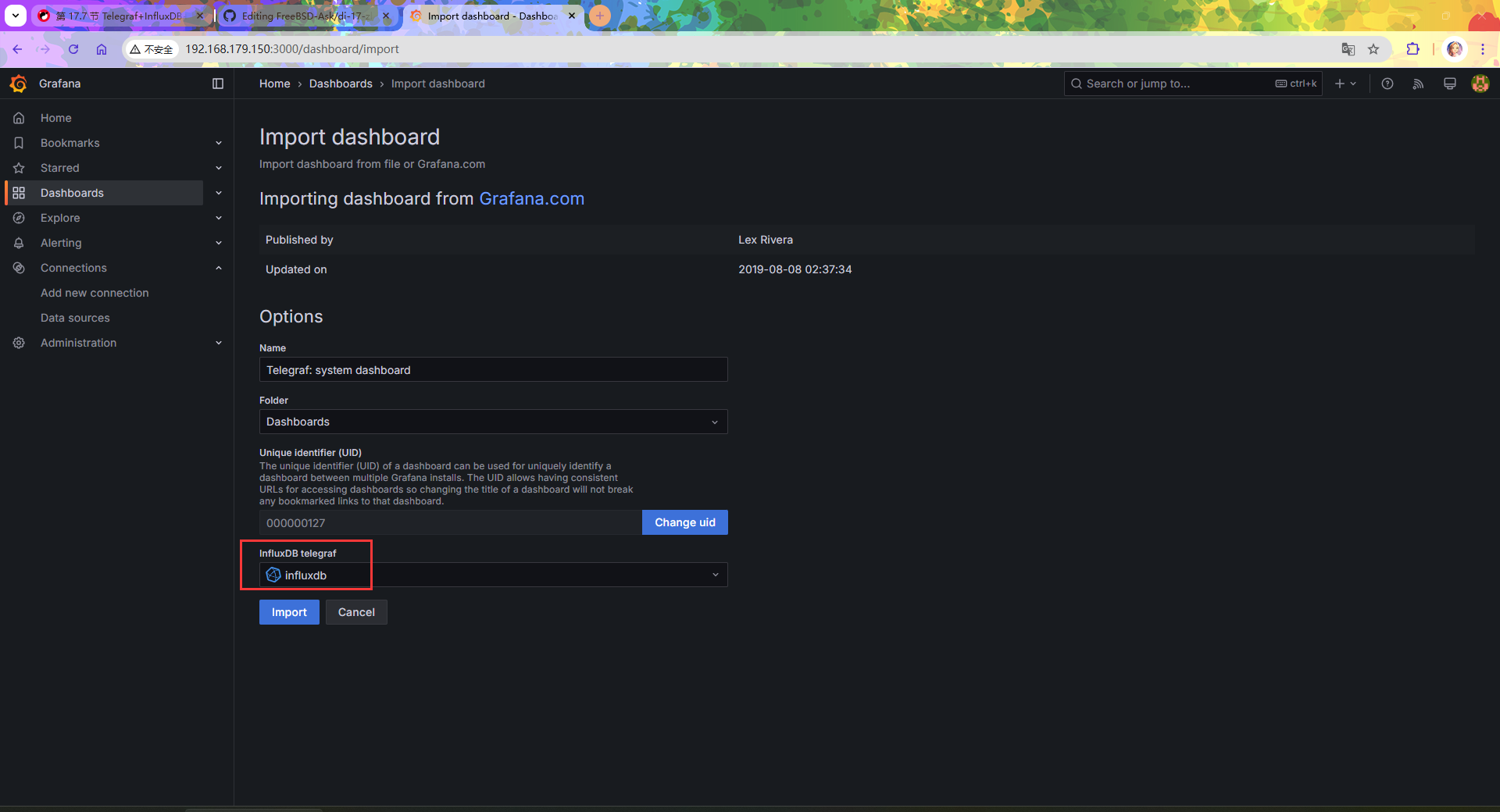Click the 2019-08-08 02:37:34 update date
Image resolution: width=1500 pixels, height=812 pixels.
(795, 269)
